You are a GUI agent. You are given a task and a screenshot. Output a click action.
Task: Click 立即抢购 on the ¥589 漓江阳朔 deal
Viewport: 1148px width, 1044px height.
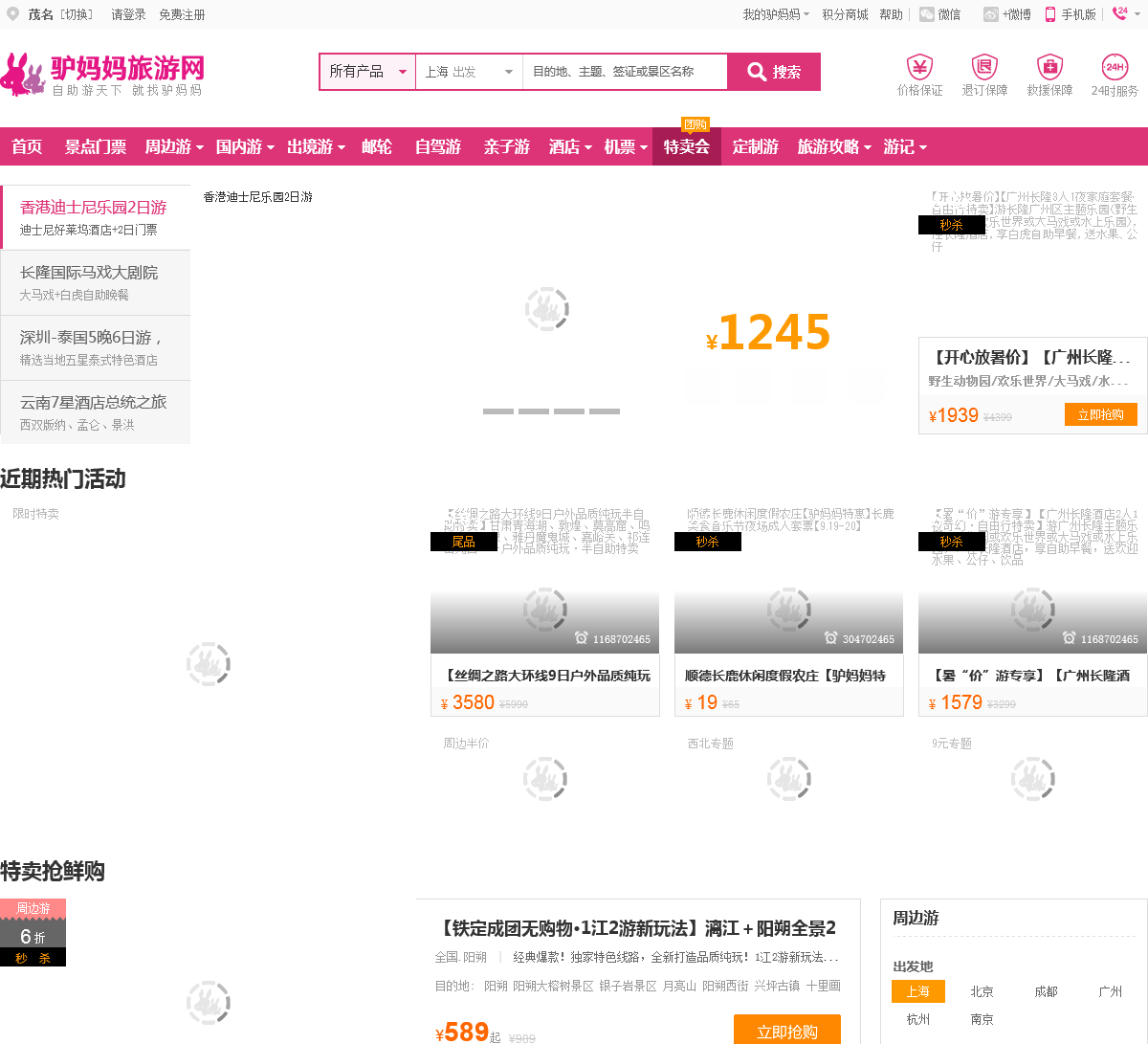(x=787, y=1030)
